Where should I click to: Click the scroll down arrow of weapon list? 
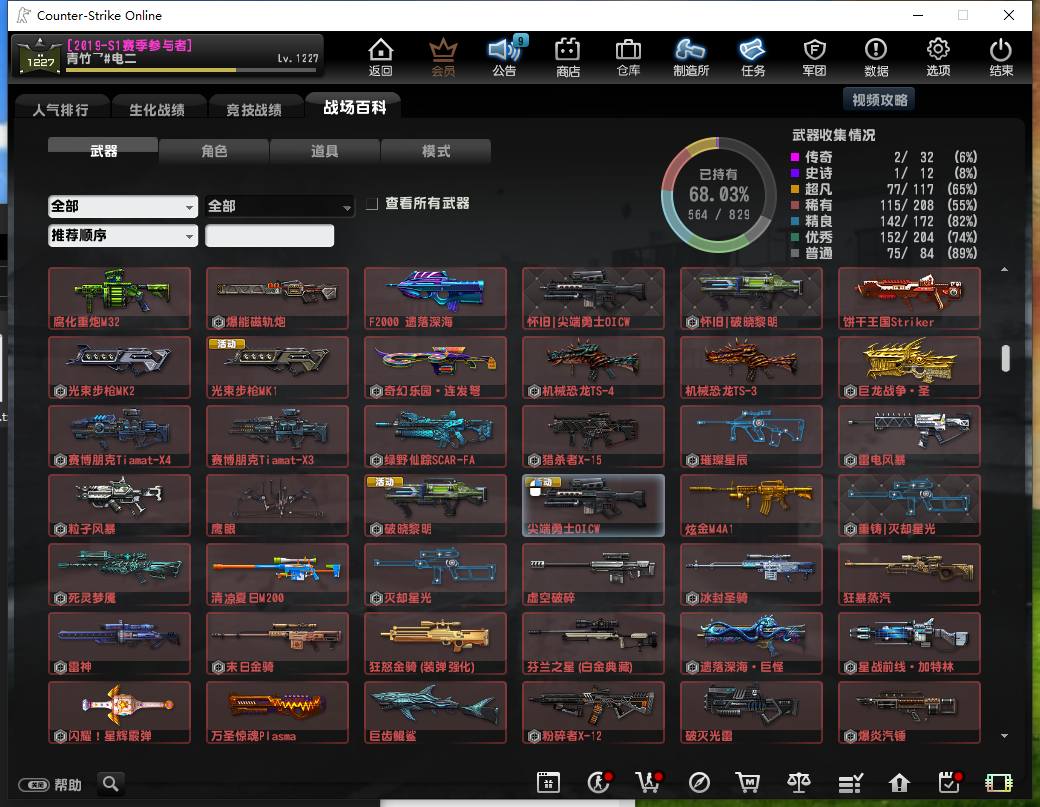pyautogui.click(x=1005, y=735)
